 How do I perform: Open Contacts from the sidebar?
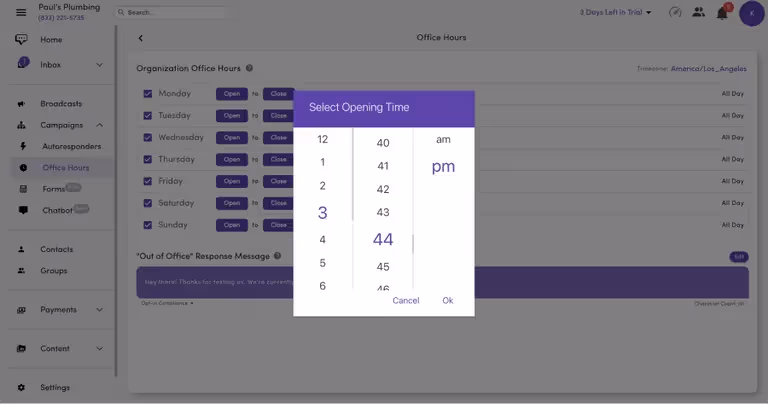coord(56,249)
